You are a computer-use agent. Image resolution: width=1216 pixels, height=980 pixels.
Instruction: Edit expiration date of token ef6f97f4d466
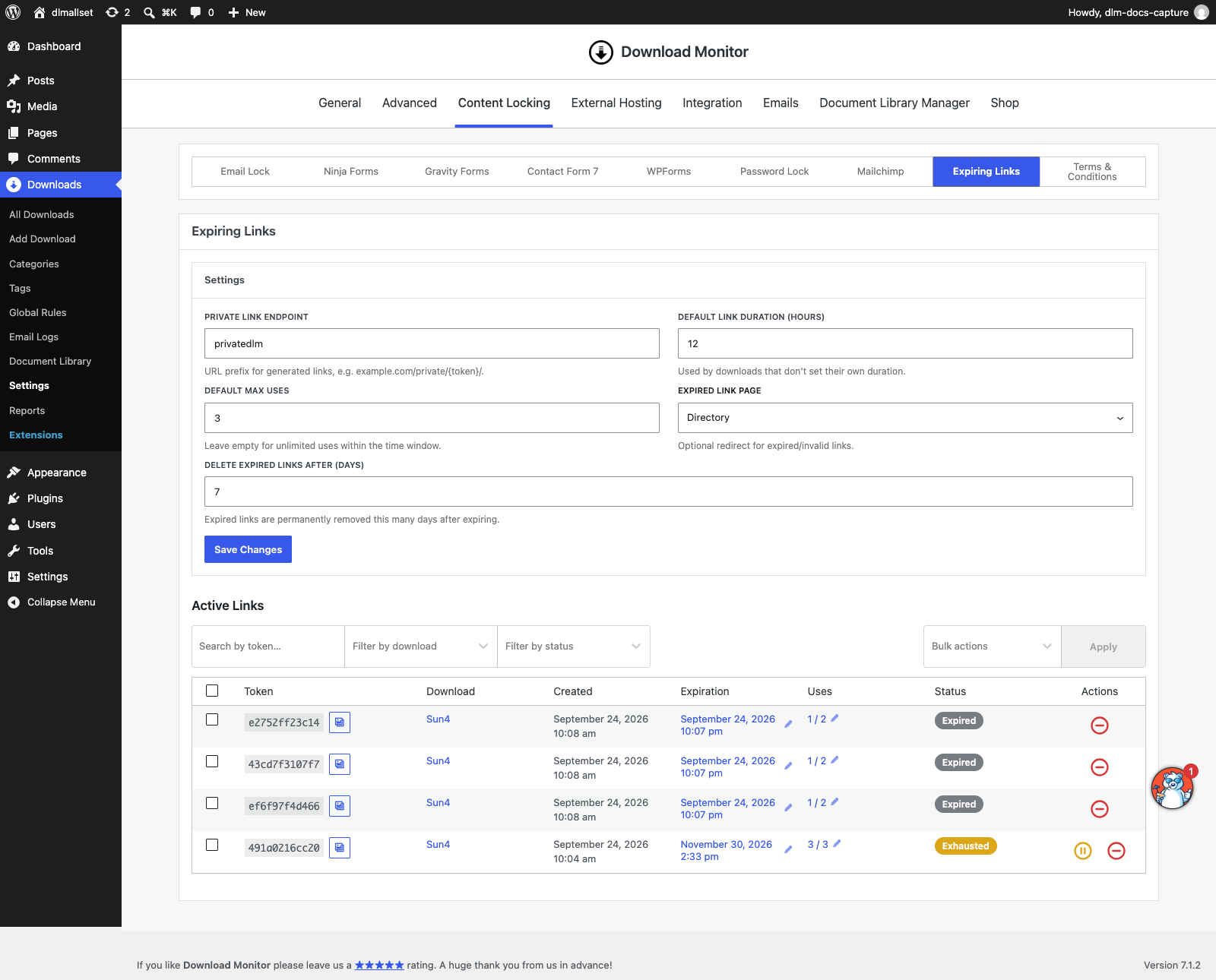pyautogui.click(x=788, y=808)
